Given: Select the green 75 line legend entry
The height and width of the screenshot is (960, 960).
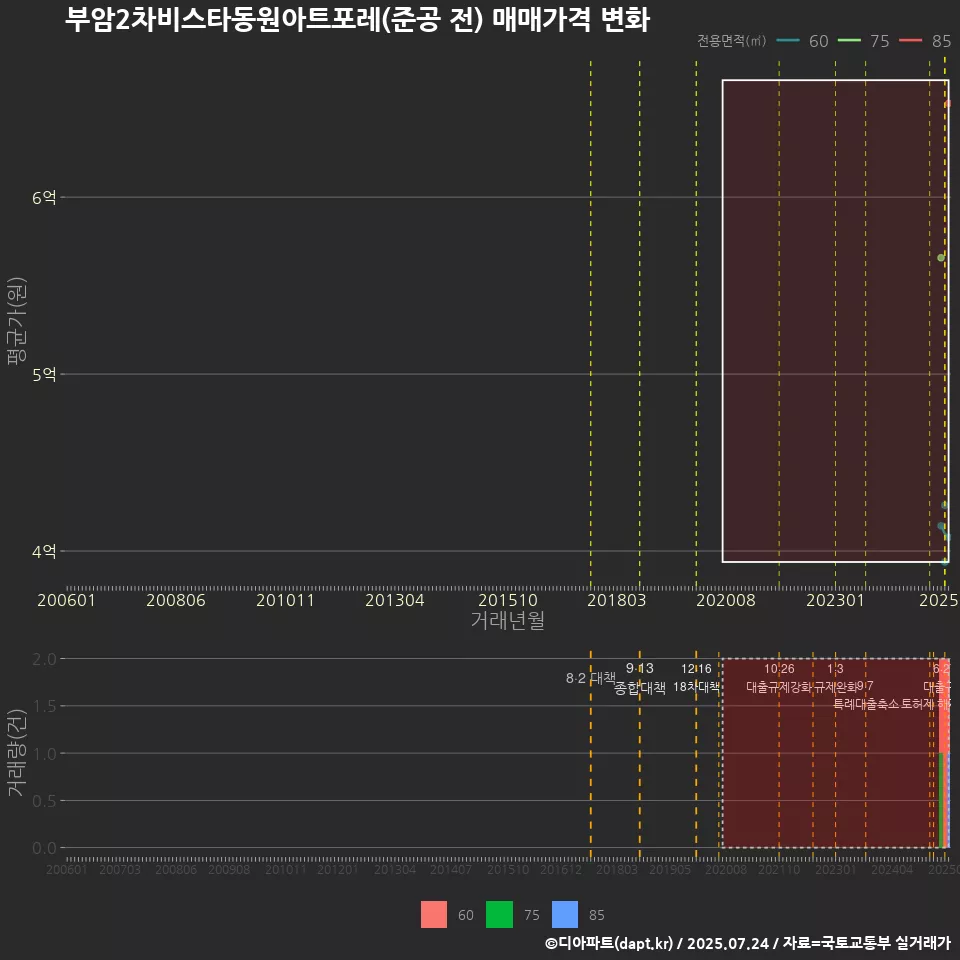Looking at the screenshot, I should coord(863,41).
